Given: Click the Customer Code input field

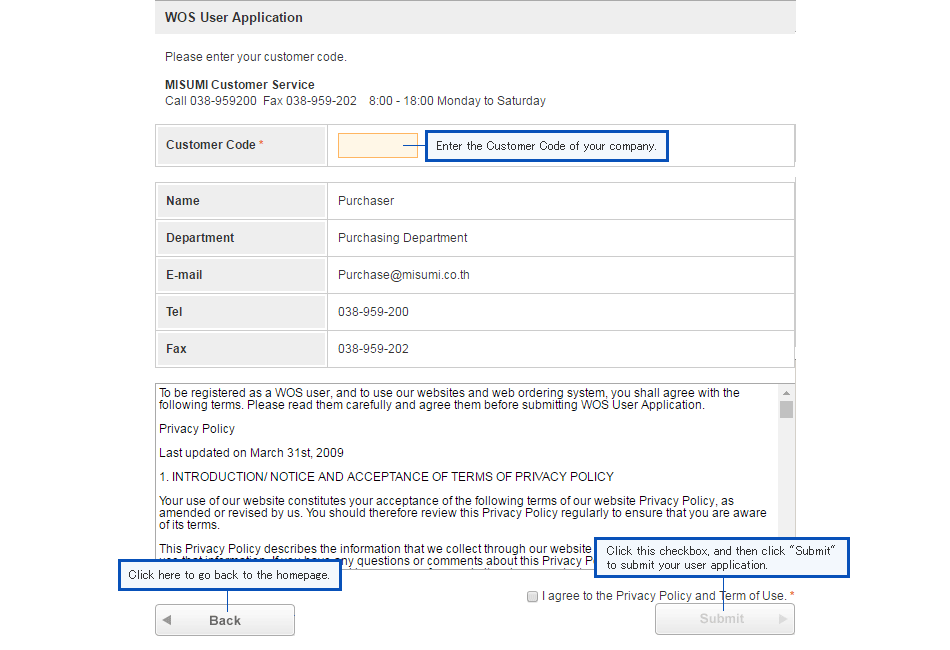Looking at the screenshot, I should click(x=377, y=145).
